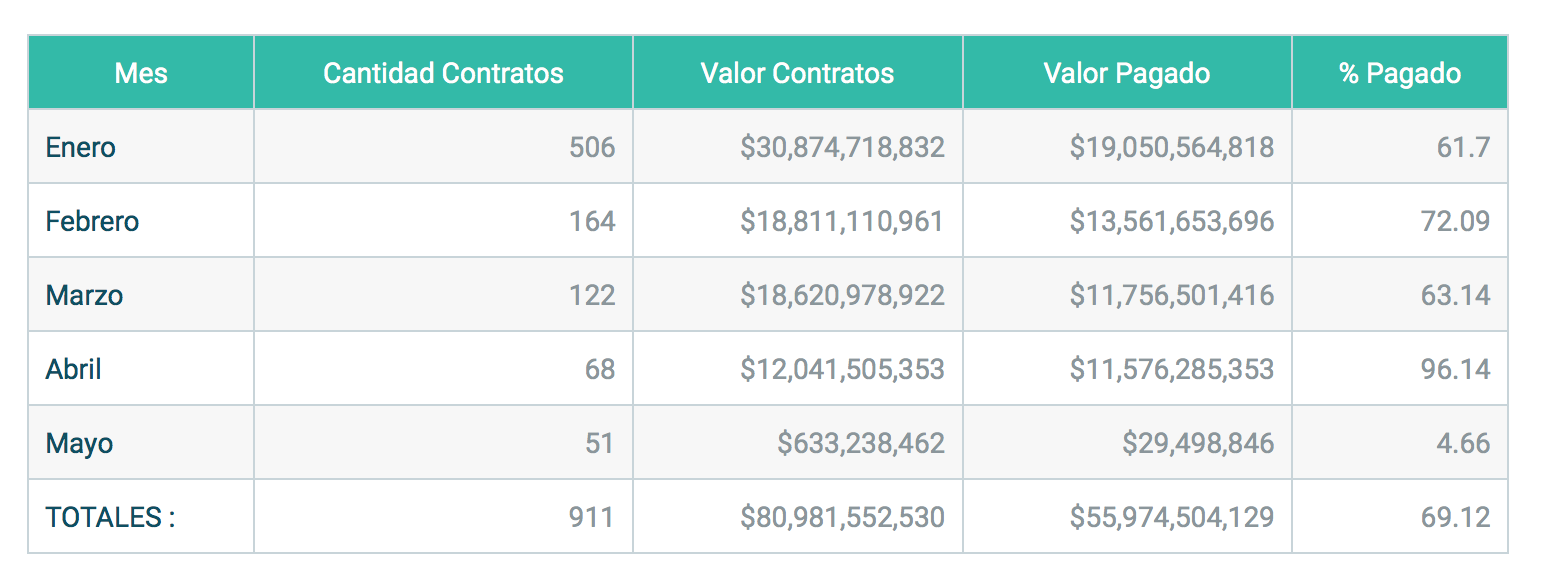Select total paid value $55,974,504,129
The width and height of the screenshot is (1560, 580).
[x=1172, y=517]
